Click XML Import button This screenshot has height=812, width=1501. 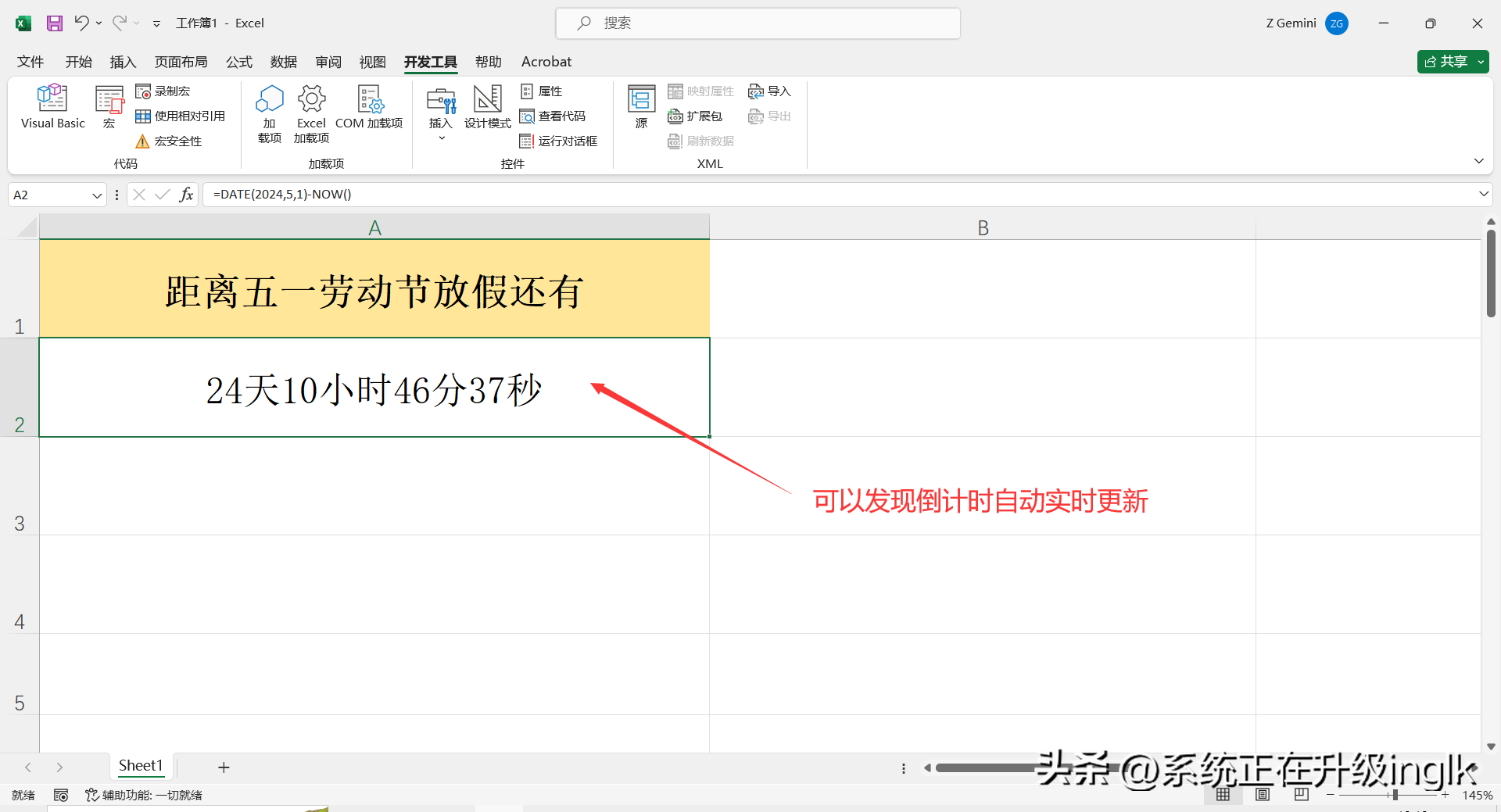click(769, 91)
